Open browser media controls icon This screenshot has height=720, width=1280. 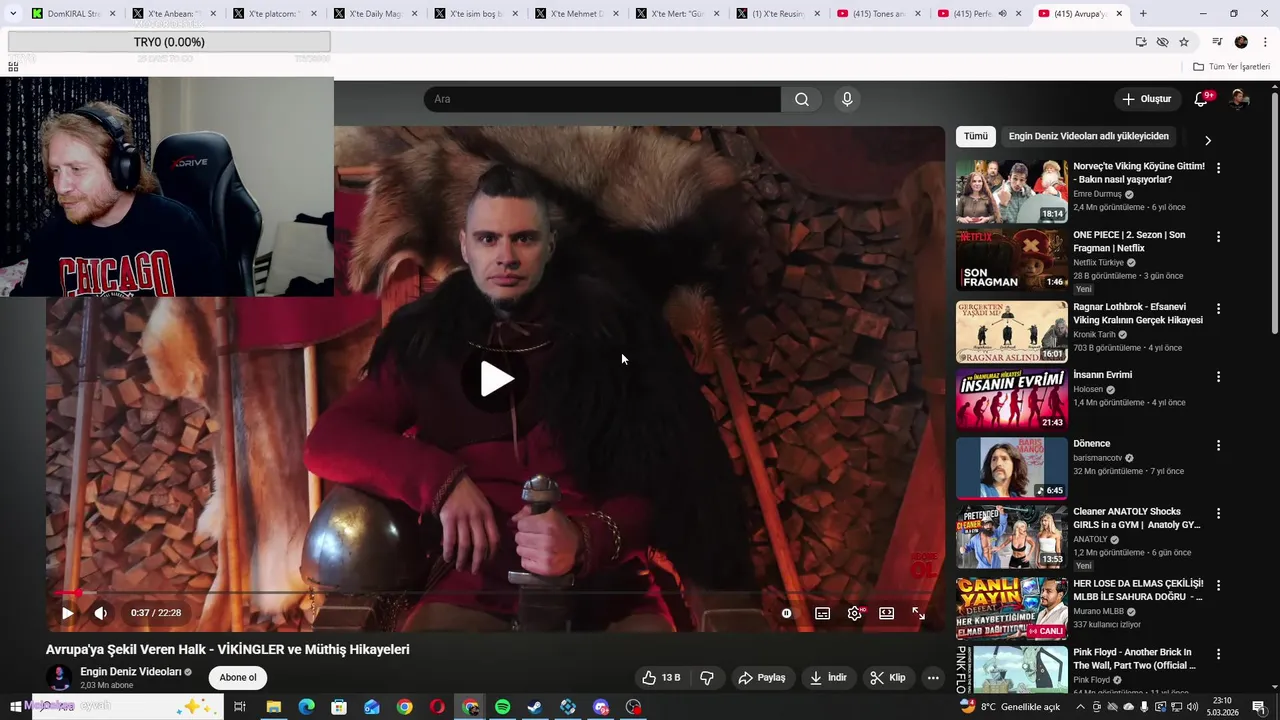pyautogui.click(x=1217, y=42)
